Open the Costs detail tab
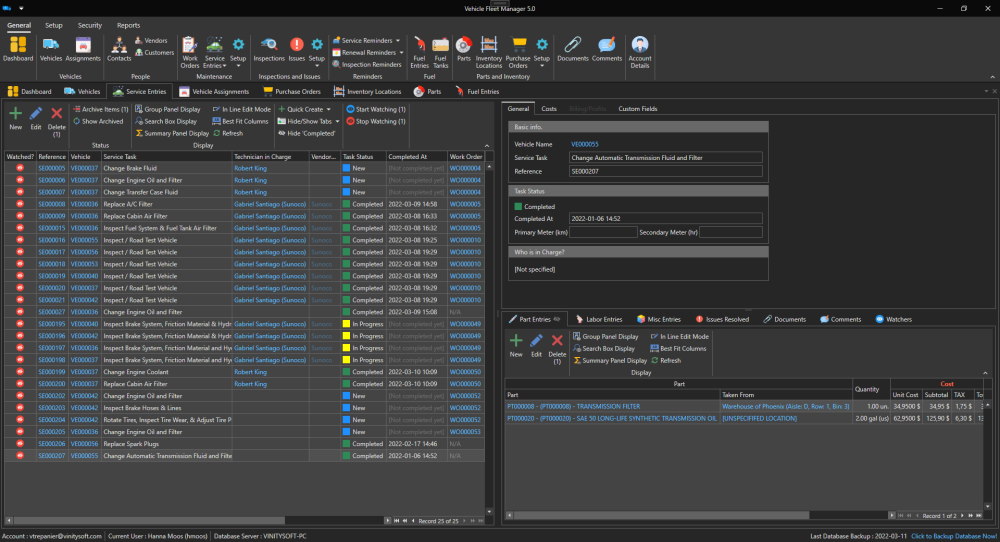 point(549,109)
